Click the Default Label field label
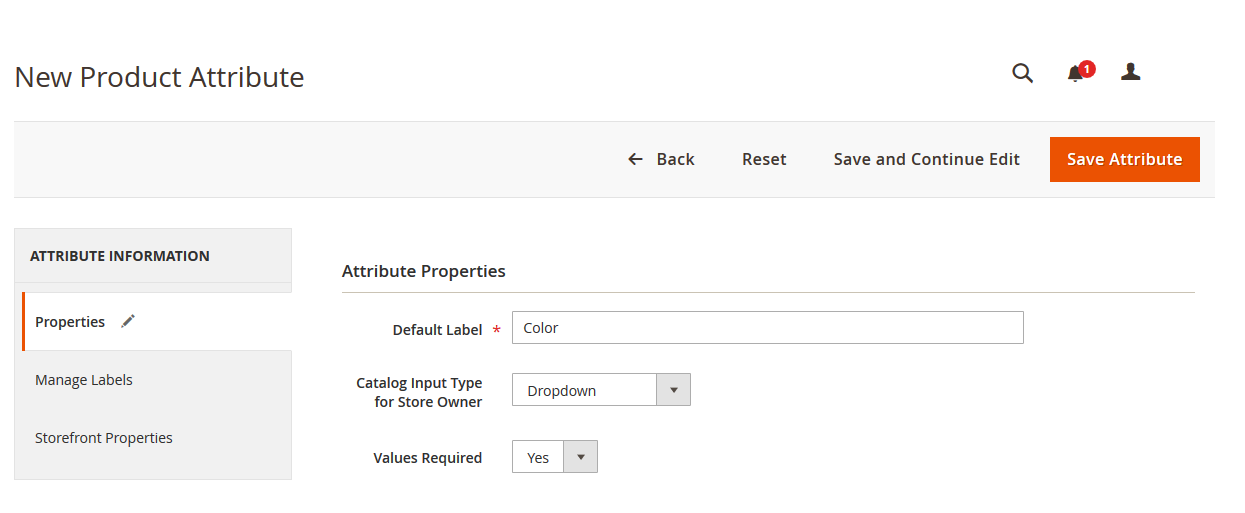Viewport: 1245px width, 513px height. point(438,329)
